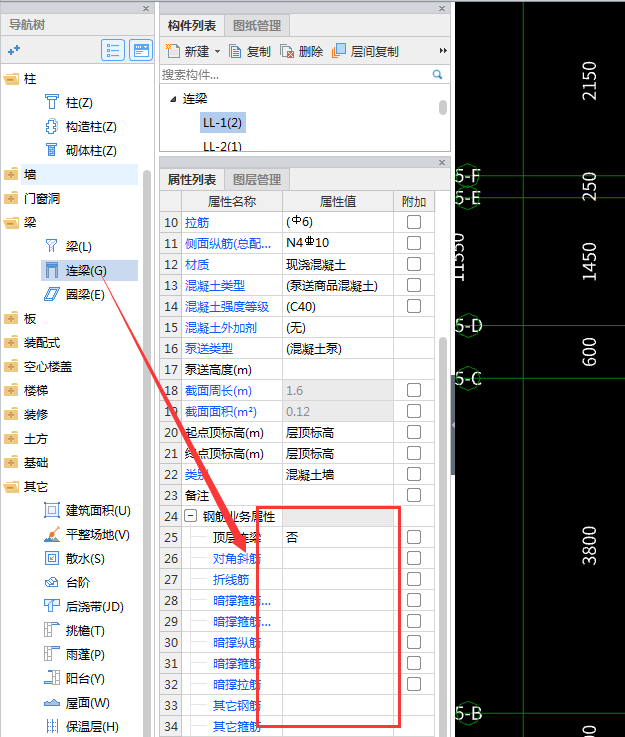The image size is (625, 737).
Task: Select the 台阶 steps icon
Action: pyautogui.click(x=52, y=582)
